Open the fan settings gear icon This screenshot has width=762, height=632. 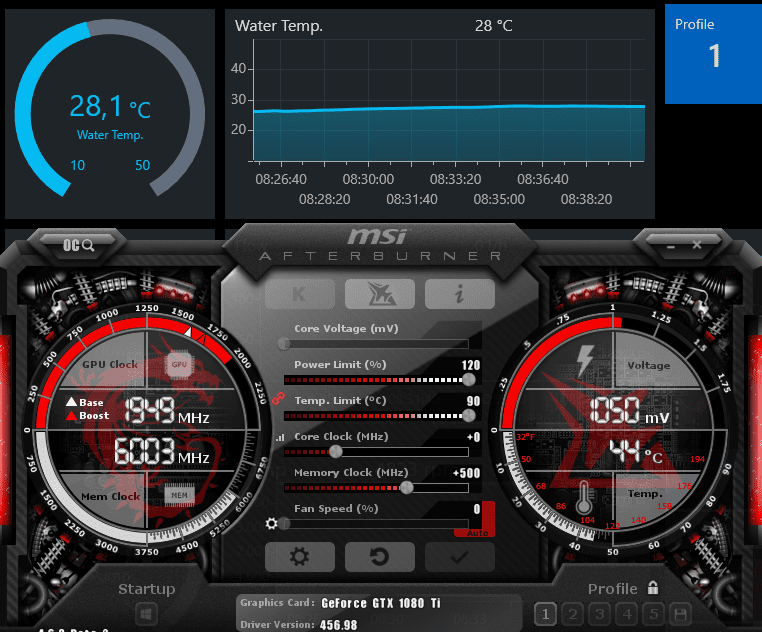click(272, 524)
